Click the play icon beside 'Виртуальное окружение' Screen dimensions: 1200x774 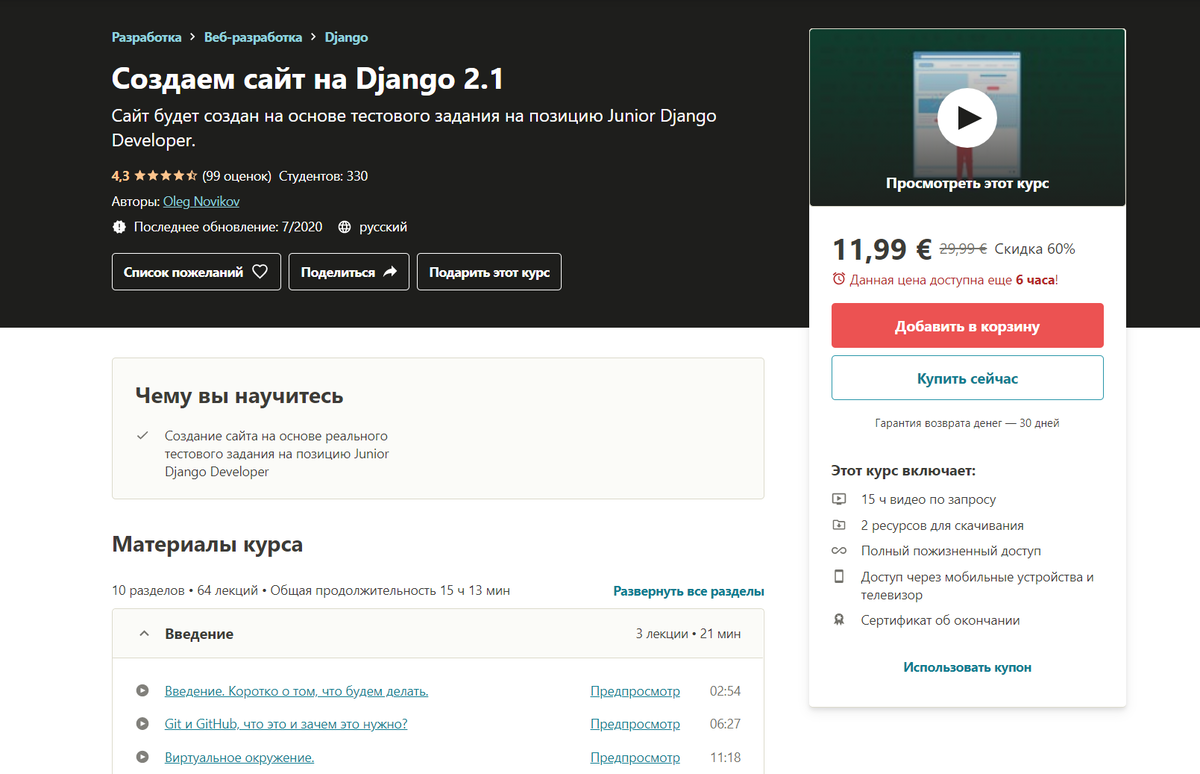(143, 757)
